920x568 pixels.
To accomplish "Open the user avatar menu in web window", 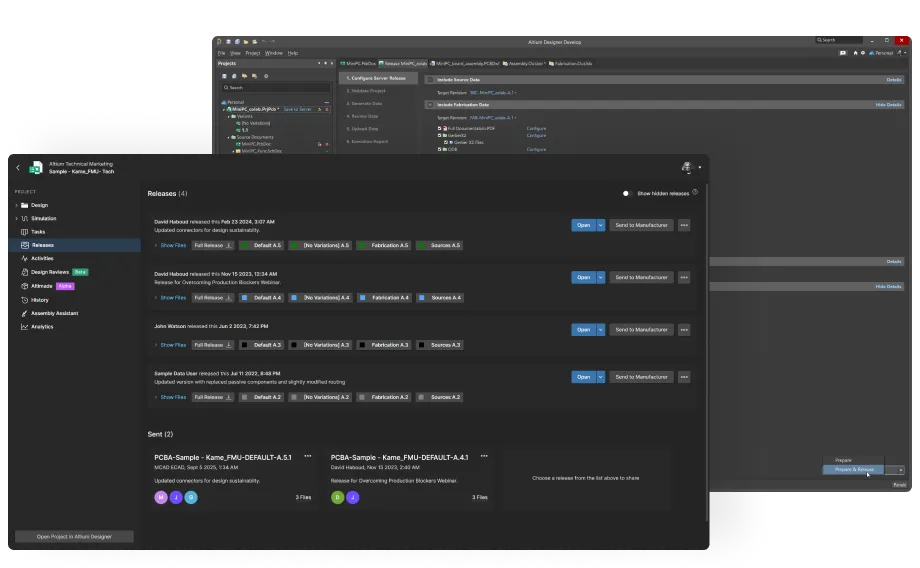I will pyautogui.click(x=691, y=167).
